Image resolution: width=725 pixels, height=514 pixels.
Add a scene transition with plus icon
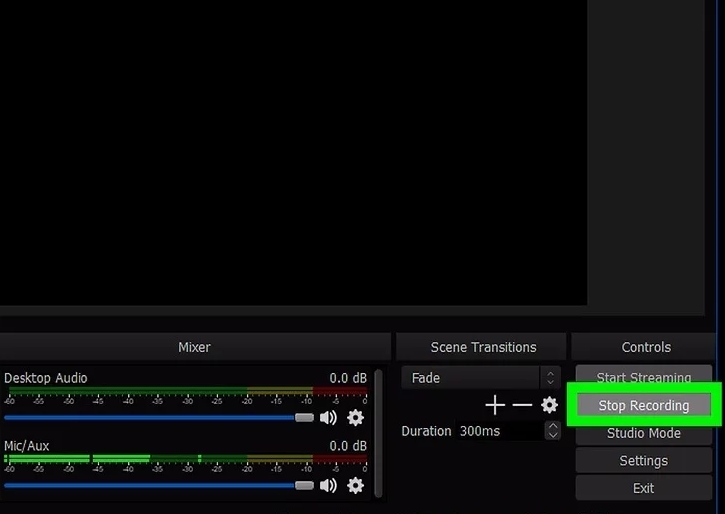click(x=495, y=405)
